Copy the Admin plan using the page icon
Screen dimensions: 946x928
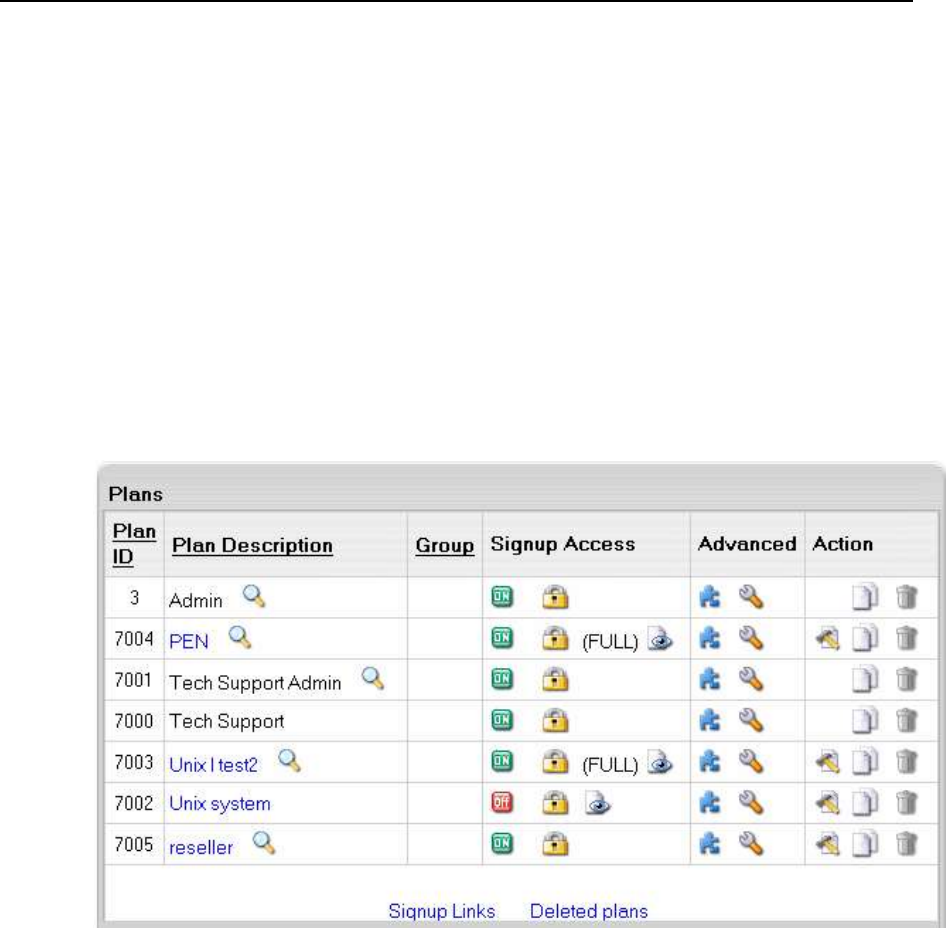(x=865, y=597)
